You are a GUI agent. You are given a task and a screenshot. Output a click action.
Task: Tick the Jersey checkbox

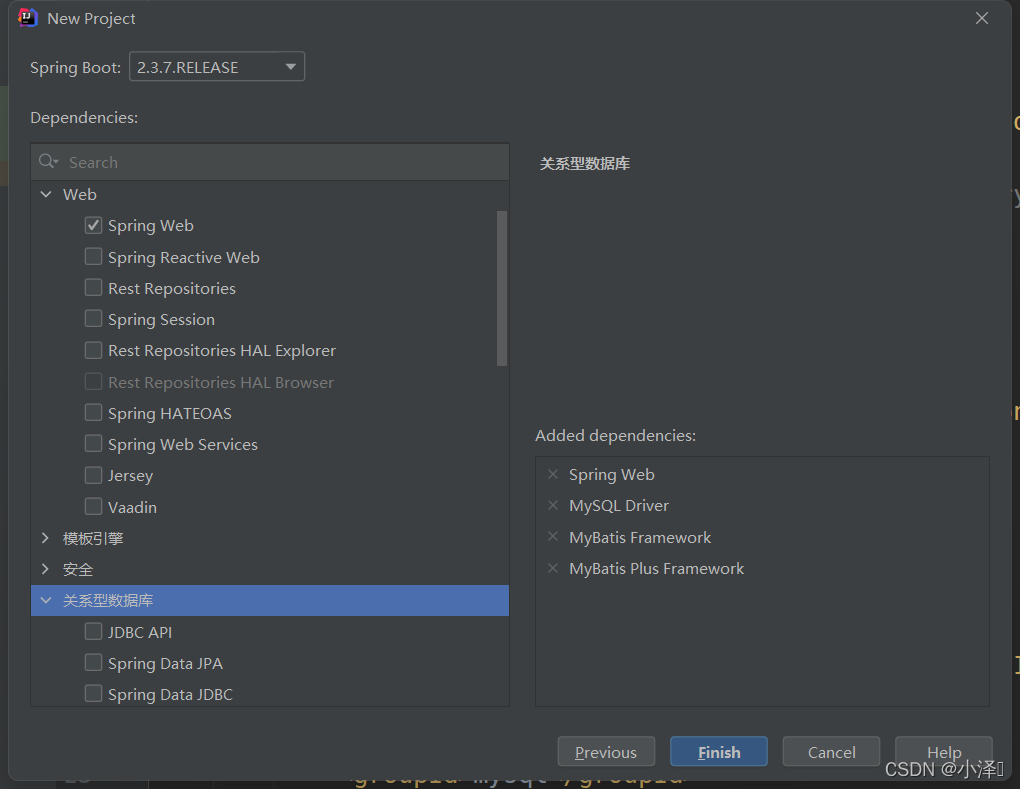pos(93,475)
